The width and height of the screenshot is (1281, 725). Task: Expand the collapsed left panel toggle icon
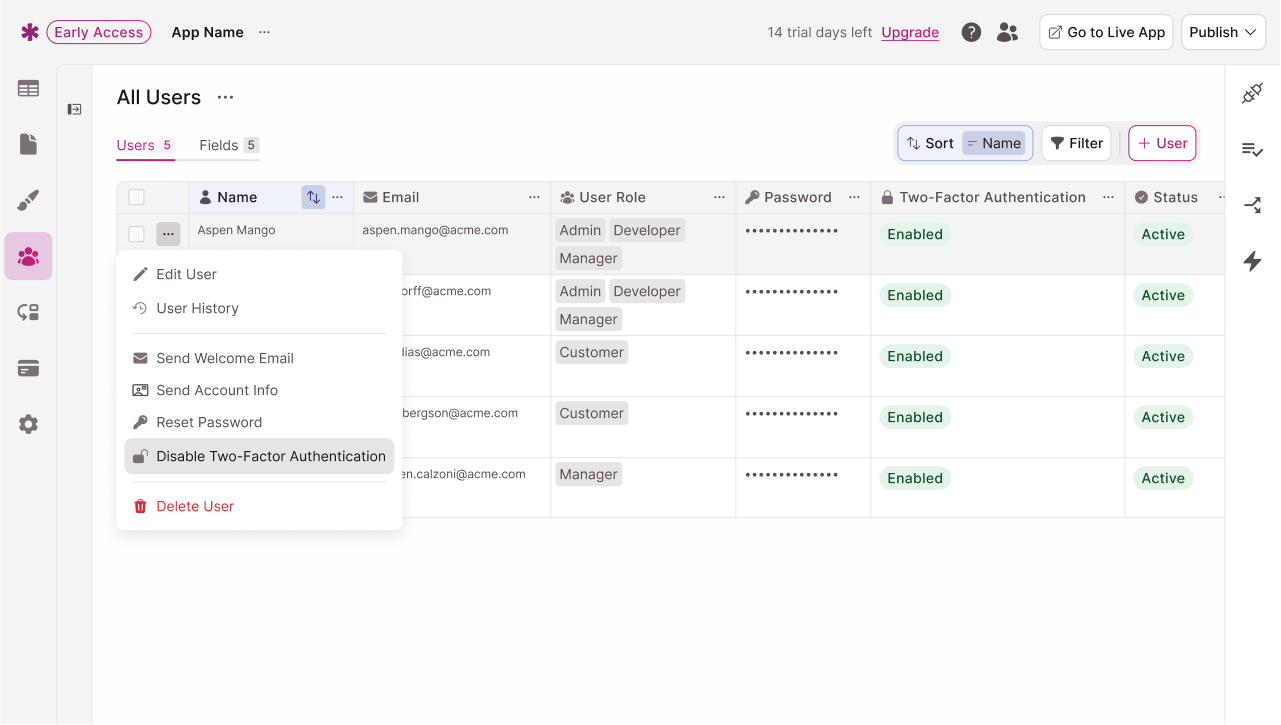click(x=74, y=109)
